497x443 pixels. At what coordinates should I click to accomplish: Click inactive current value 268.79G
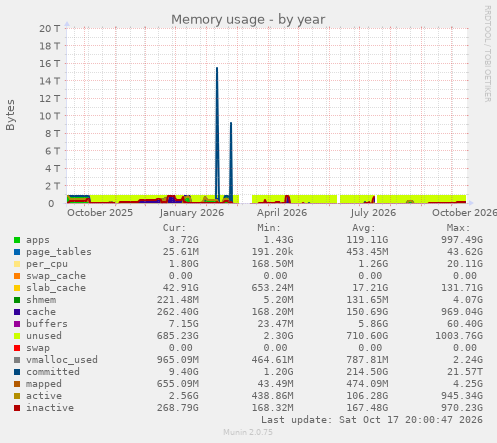coord(178,408)
